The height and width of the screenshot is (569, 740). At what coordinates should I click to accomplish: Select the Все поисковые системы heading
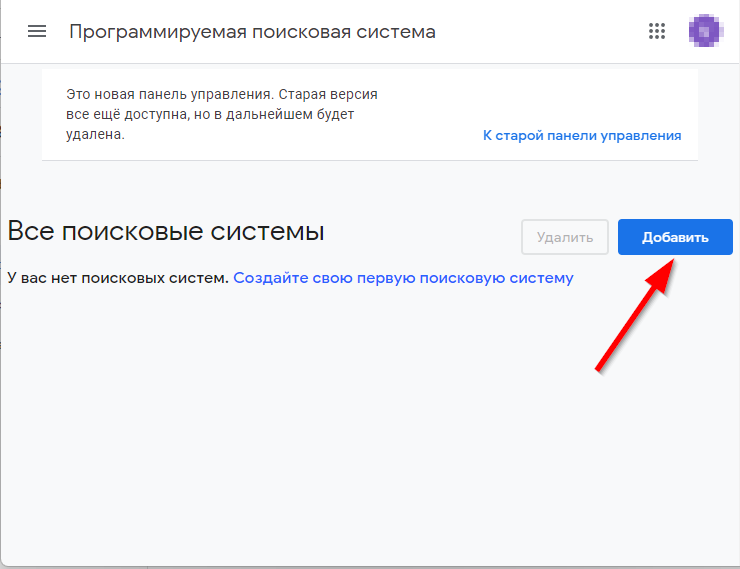point(166,232)
